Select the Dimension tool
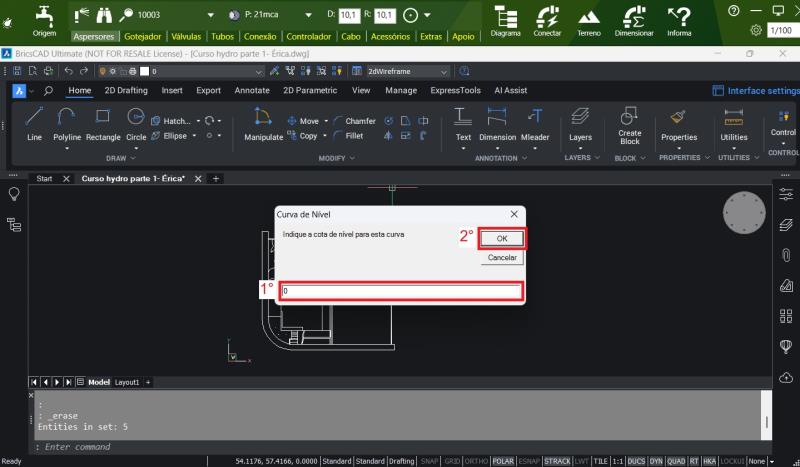 497,124
